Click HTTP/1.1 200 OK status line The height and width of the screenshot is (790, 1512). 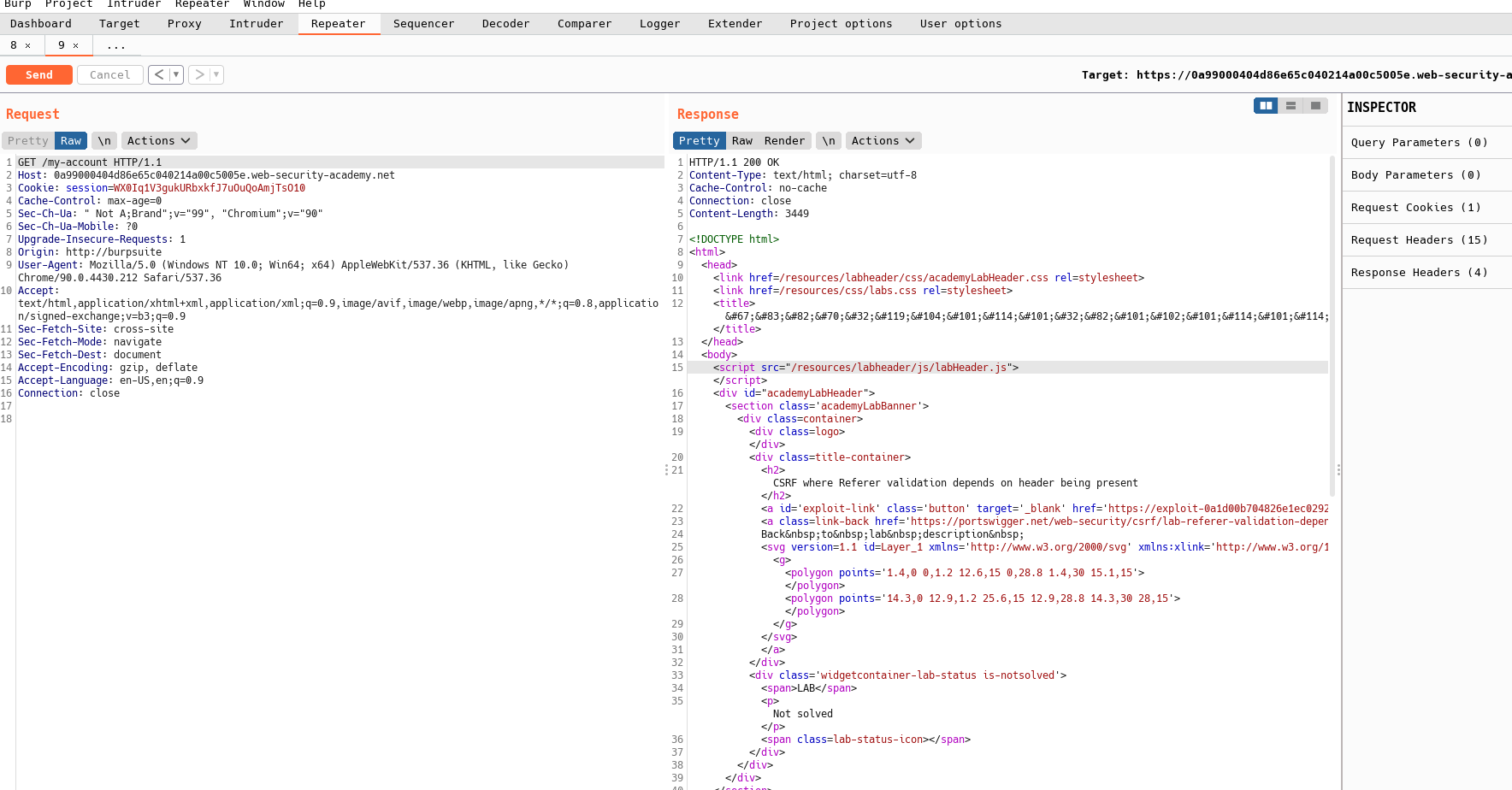click(735, 162)
